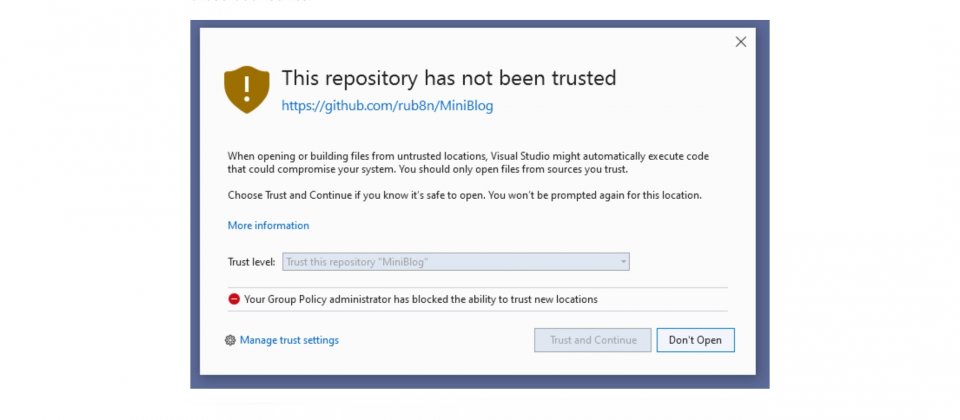
Task: Open the Trust level dropdown arrow
Action: tap(623, 262)
